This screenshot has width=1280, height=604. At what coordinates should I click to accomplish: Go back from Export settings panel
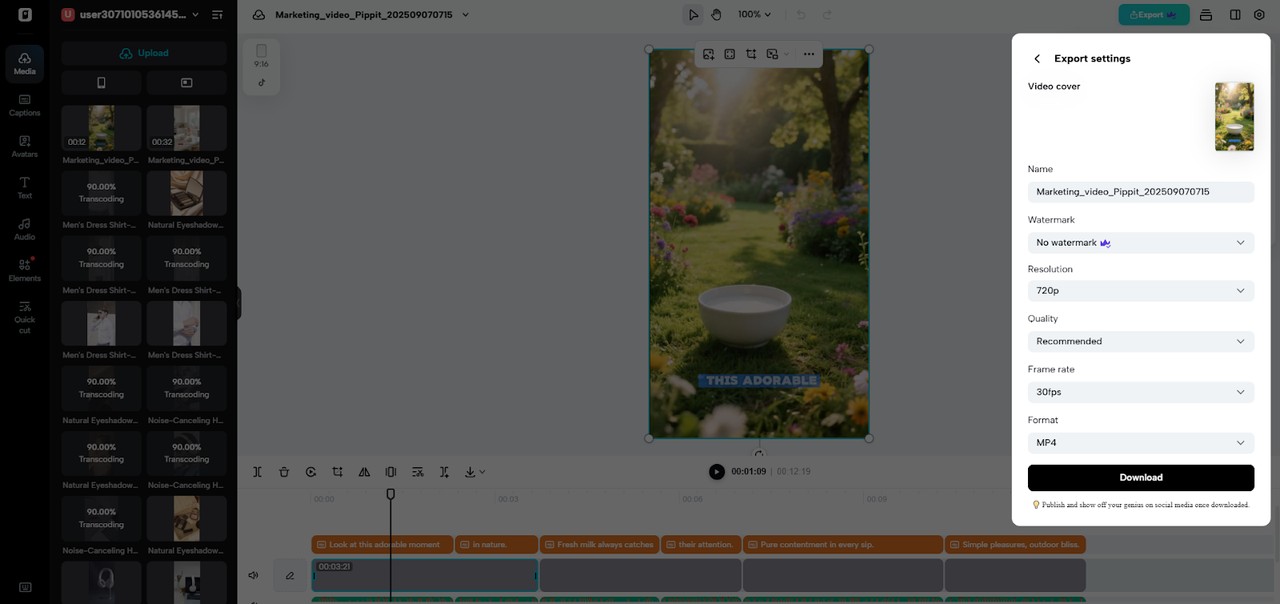point(1037,59)
